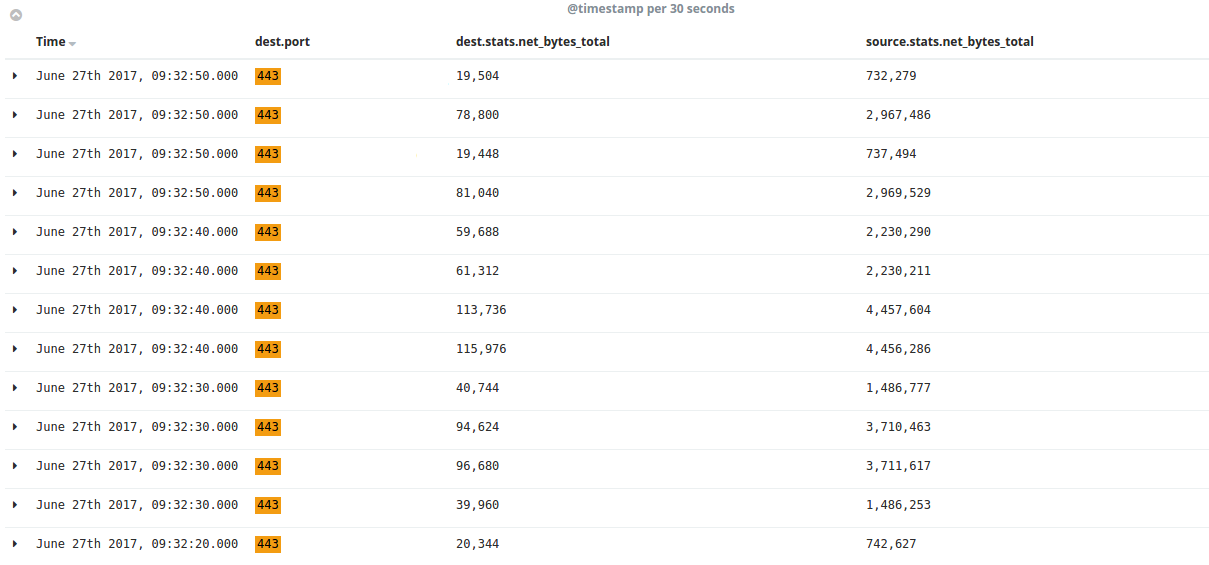Select the source.stats.net_bytes_total column header

click(949, 42)
